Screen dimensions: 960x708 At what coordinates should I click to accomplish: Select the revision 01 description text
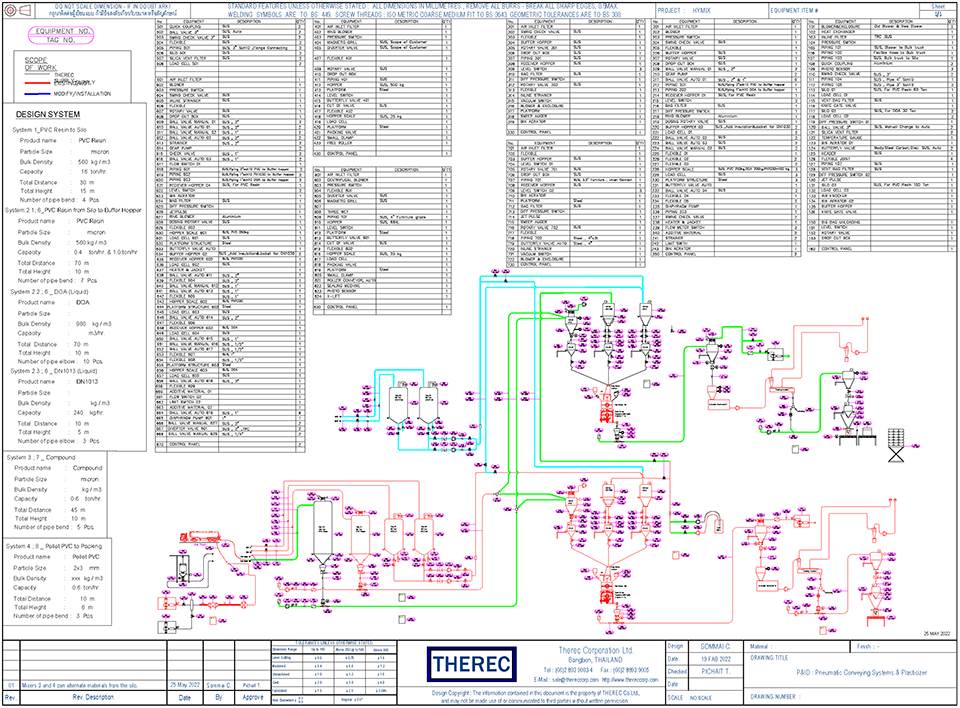80,685
